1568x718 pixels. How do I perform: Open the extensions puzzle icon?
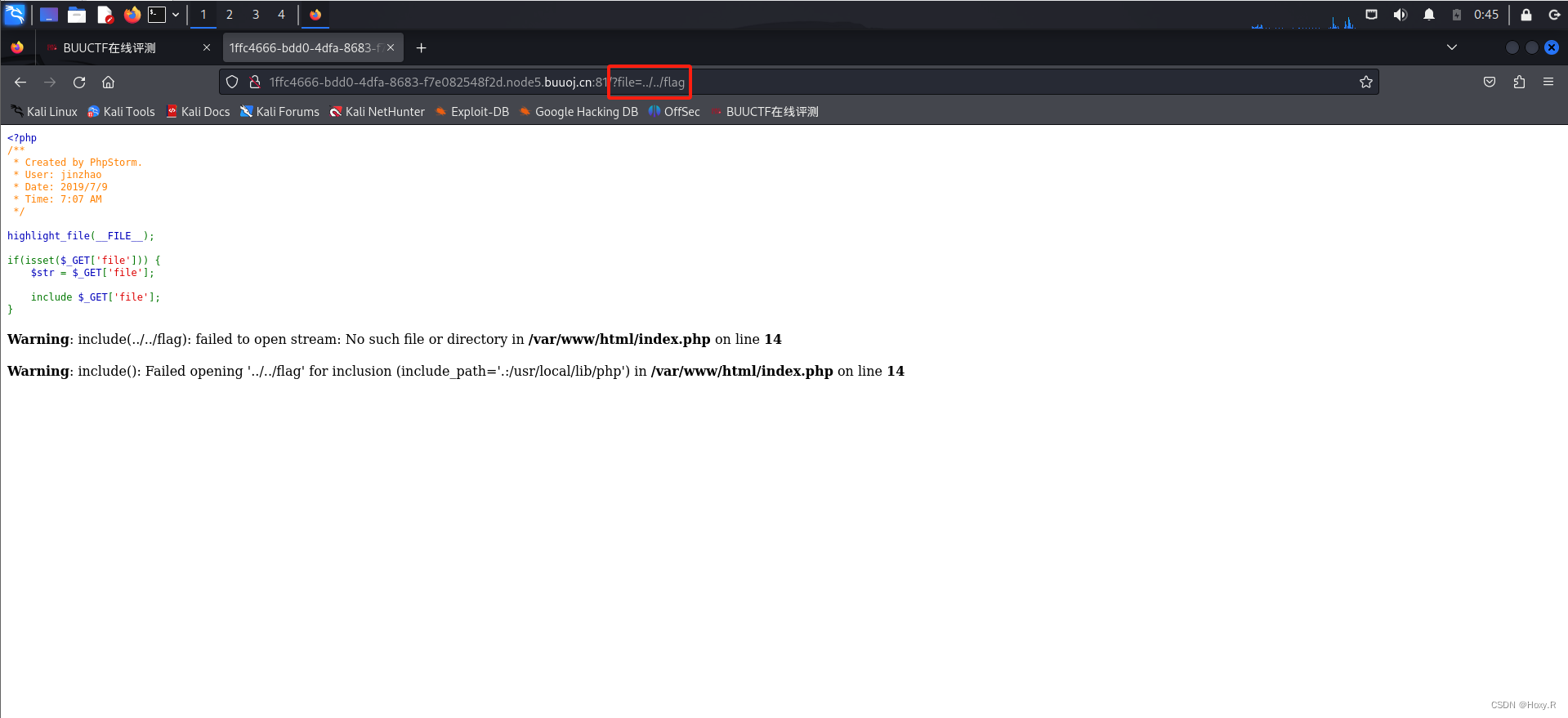tap(1519, 82)
